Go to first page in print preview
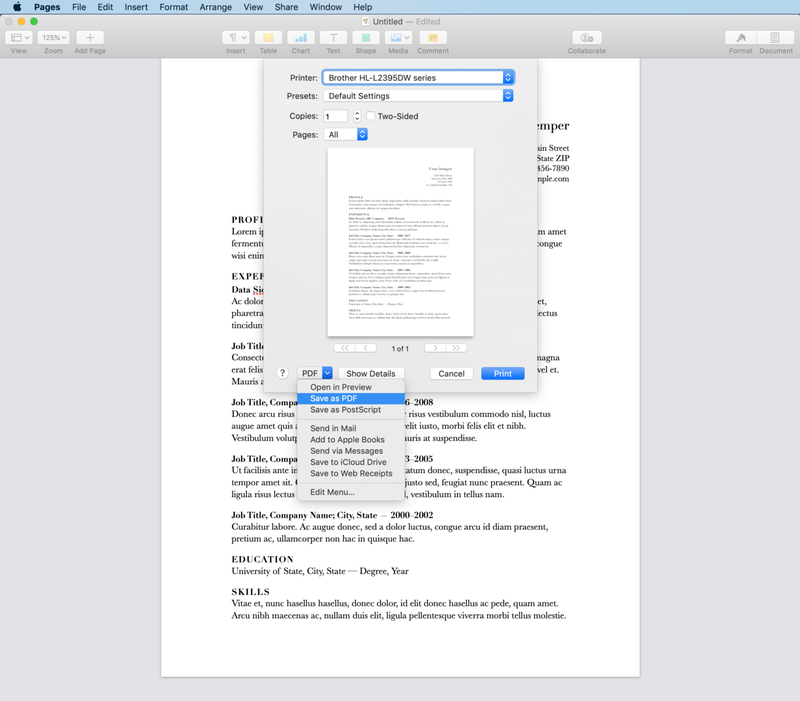 (x=344, y=348)
